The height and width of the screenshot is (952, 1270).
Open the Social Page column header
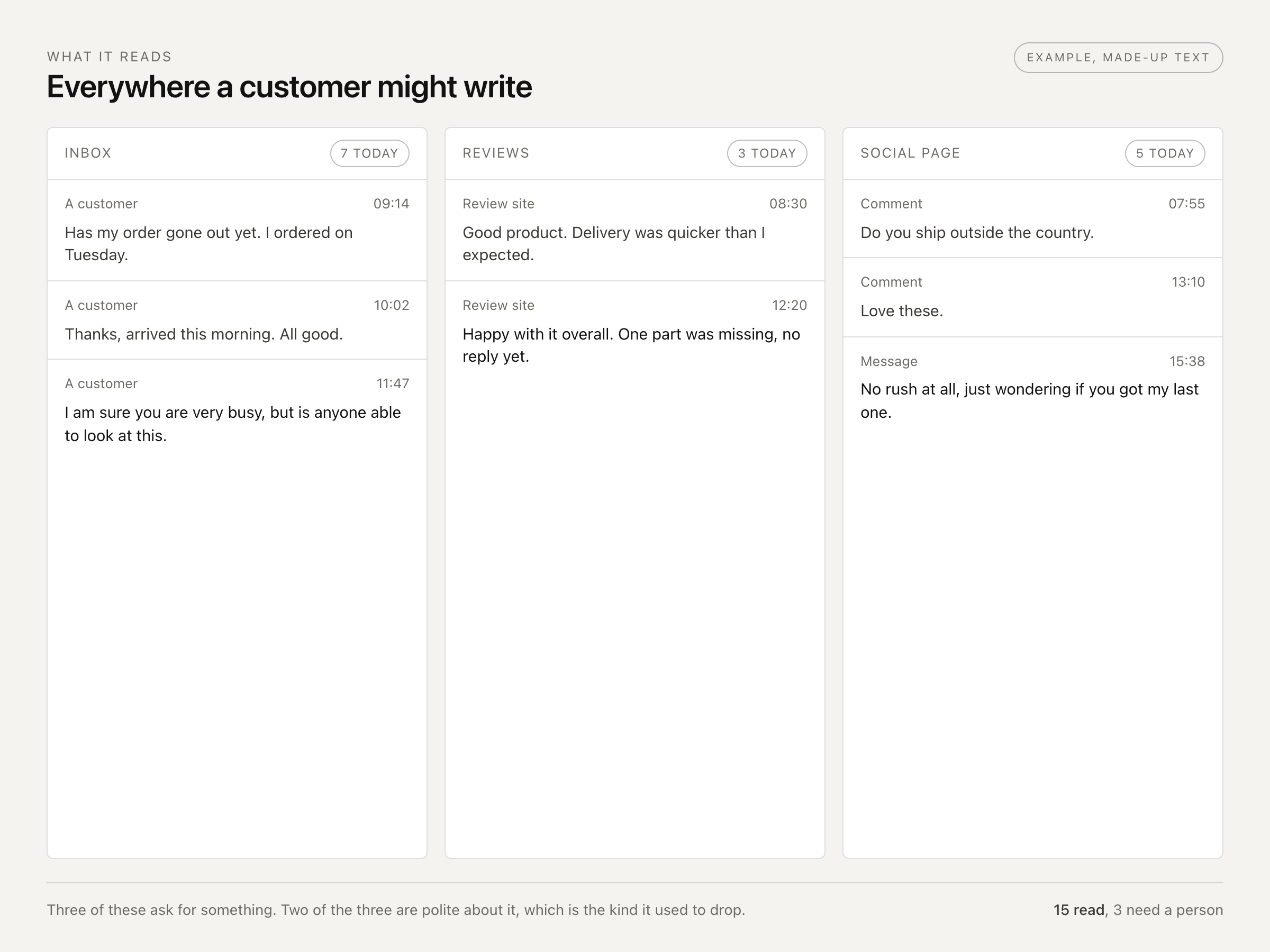pos(1033,153)
